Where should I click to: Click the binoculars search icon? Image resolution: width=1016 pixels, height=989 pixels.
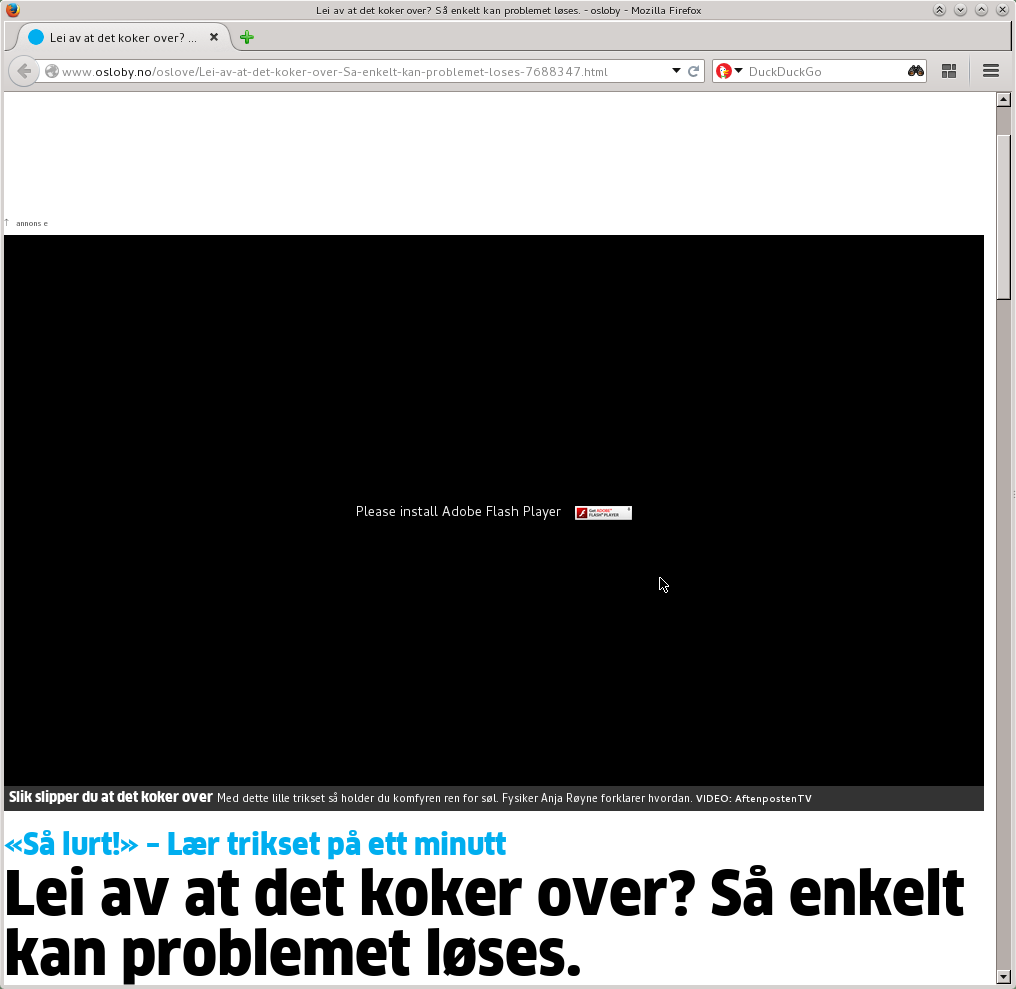pos(916,71)
